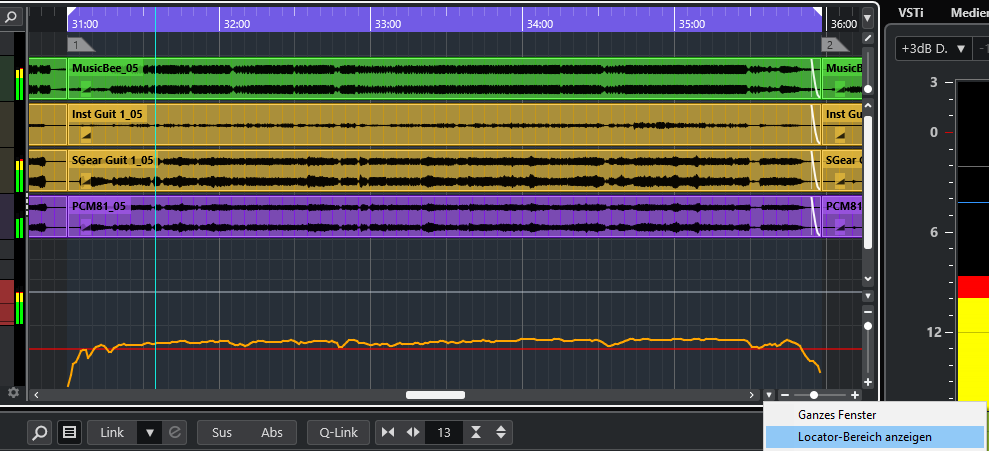The height and width of the screenshot is (451, 989).
Task: Open the ruler options dropdown arrow
Action: coord(868,18)
